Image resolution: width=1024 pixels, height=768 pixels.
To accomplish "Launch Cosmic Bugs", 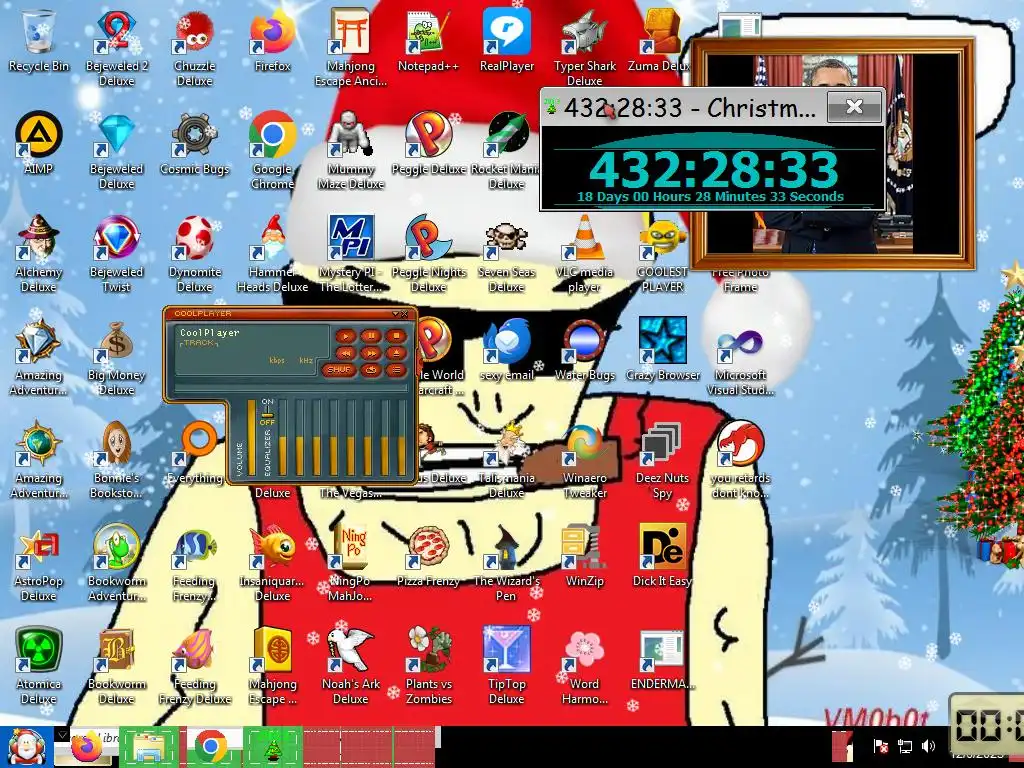I will [195, 144].
